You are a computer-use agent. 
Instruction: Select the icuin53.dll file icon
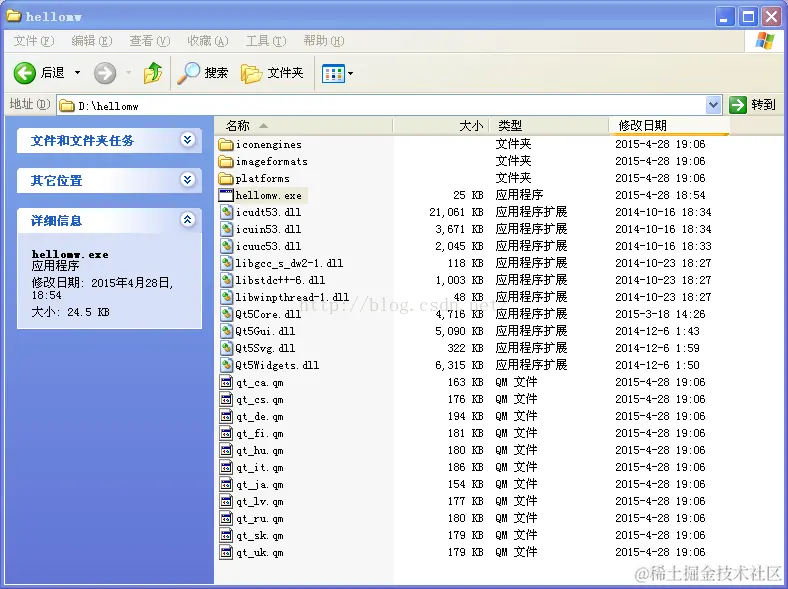click(226, 230)
